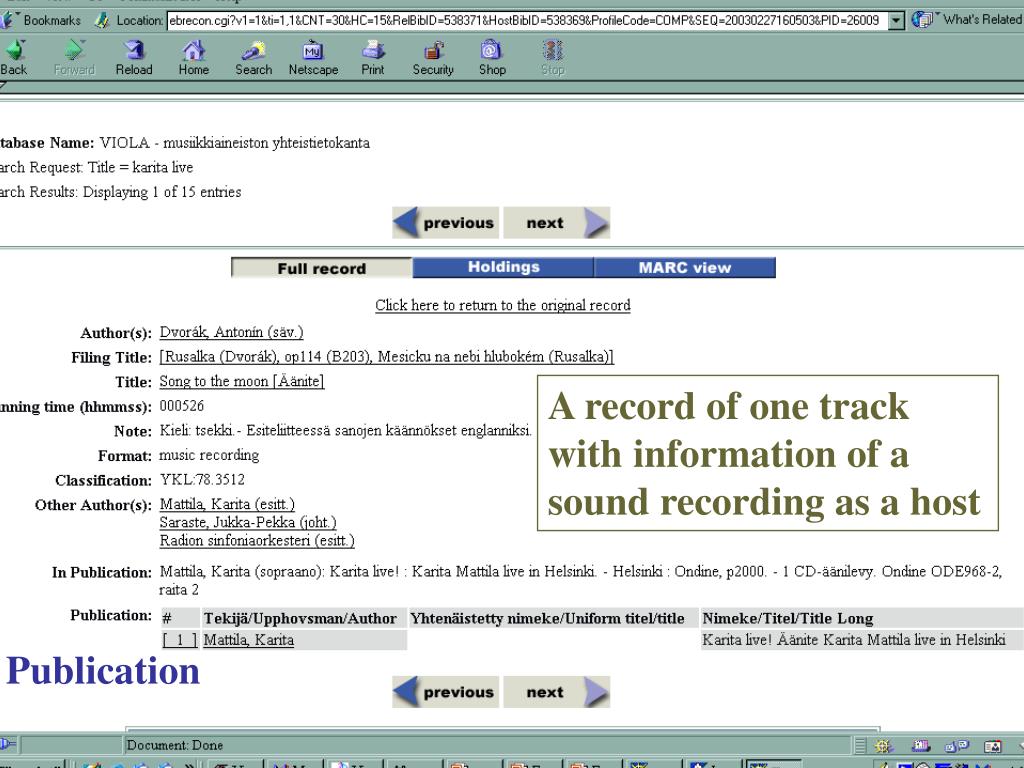Open the Security info button
The image size is (1024, 768).
(x=432, y=58)
